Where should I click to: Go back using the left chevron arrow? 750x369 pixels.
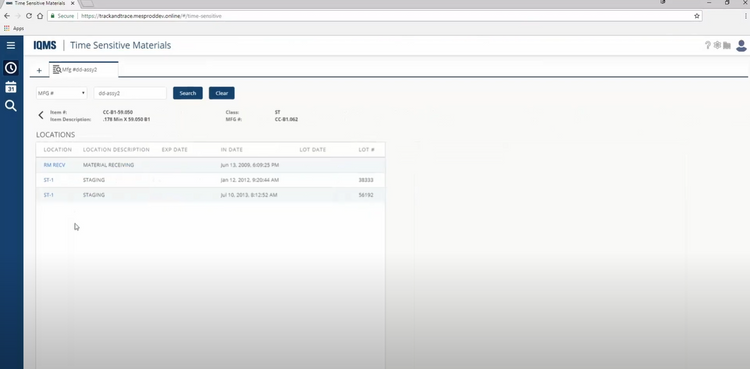(x=41, y=115)
